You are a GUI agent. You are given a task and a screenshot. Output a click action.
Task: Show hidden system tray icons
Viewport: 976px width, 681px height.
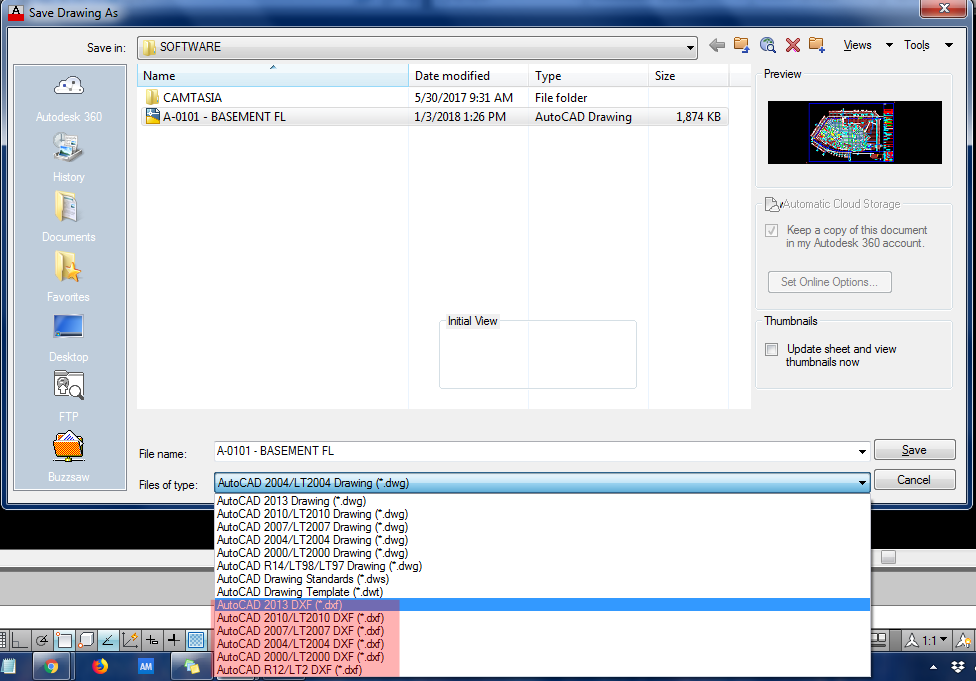point(933,667)
